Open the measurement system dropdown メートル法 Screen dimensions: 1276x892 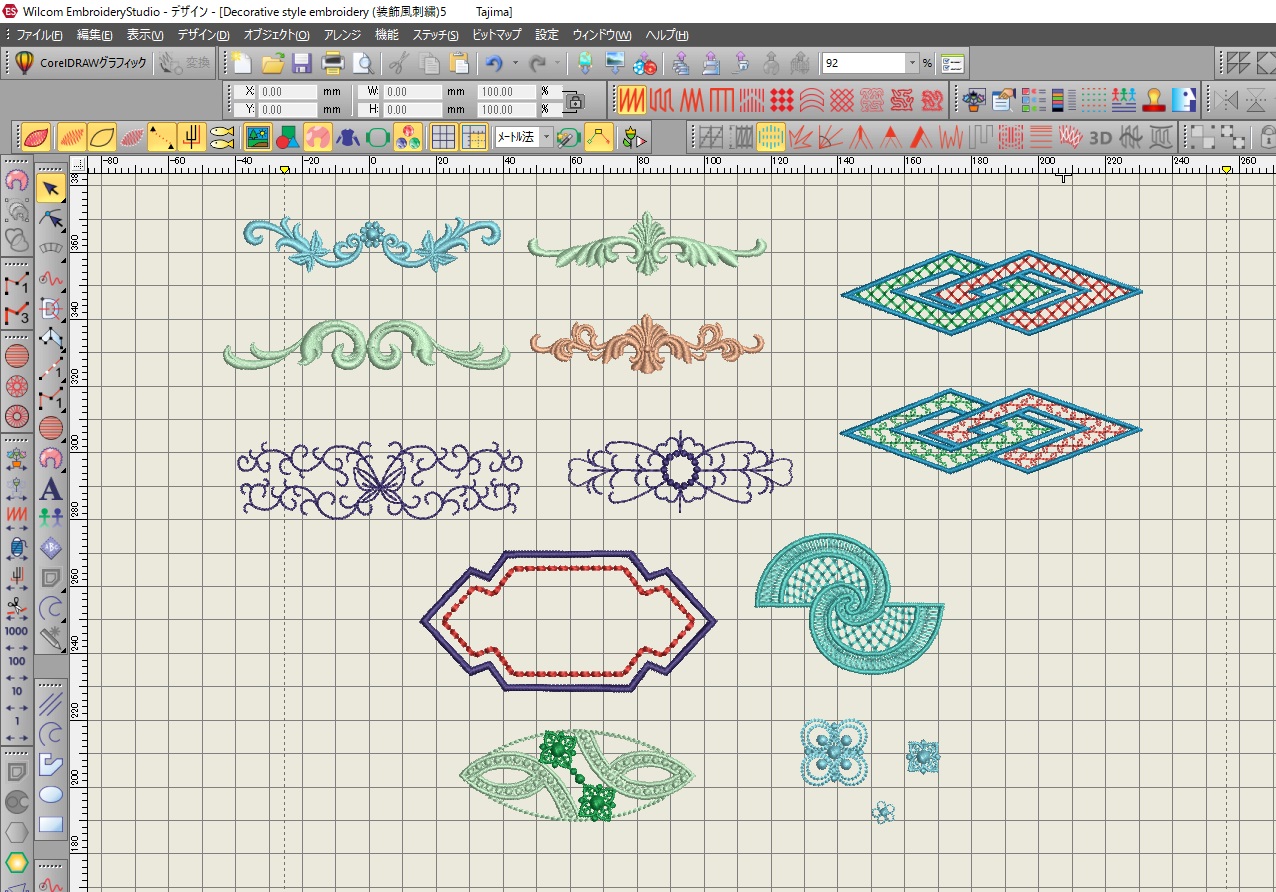[547, 137]
